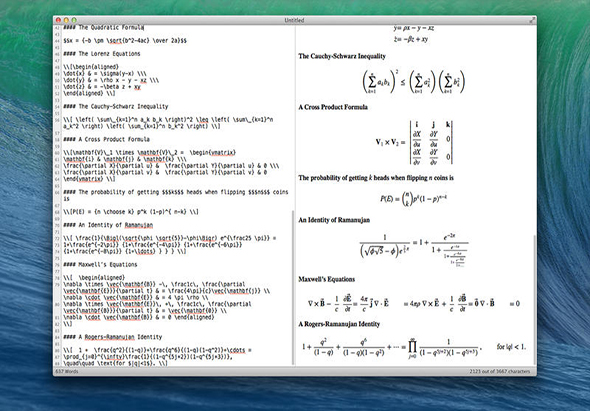Zoom the window with the green button

tap(74, 20)
